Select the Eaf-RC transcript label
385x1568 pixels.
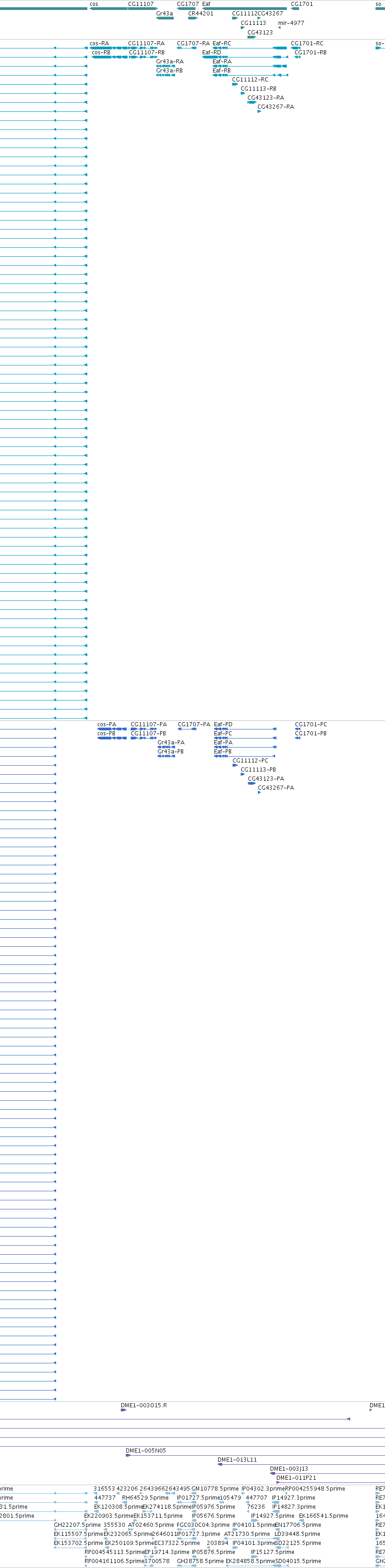click(x=221, y=44)
